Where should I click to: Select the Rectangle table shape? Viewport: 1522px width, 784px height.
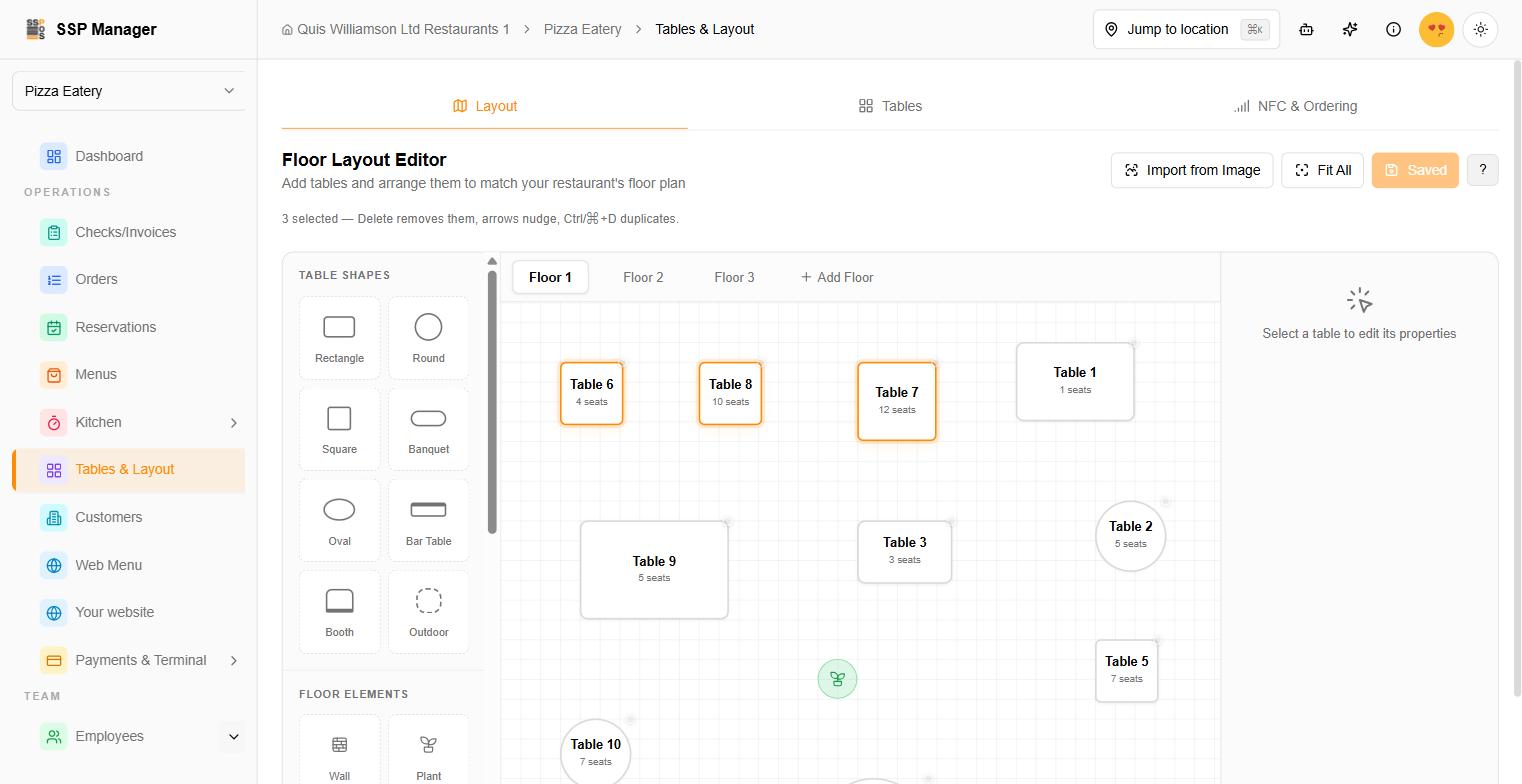339,338
